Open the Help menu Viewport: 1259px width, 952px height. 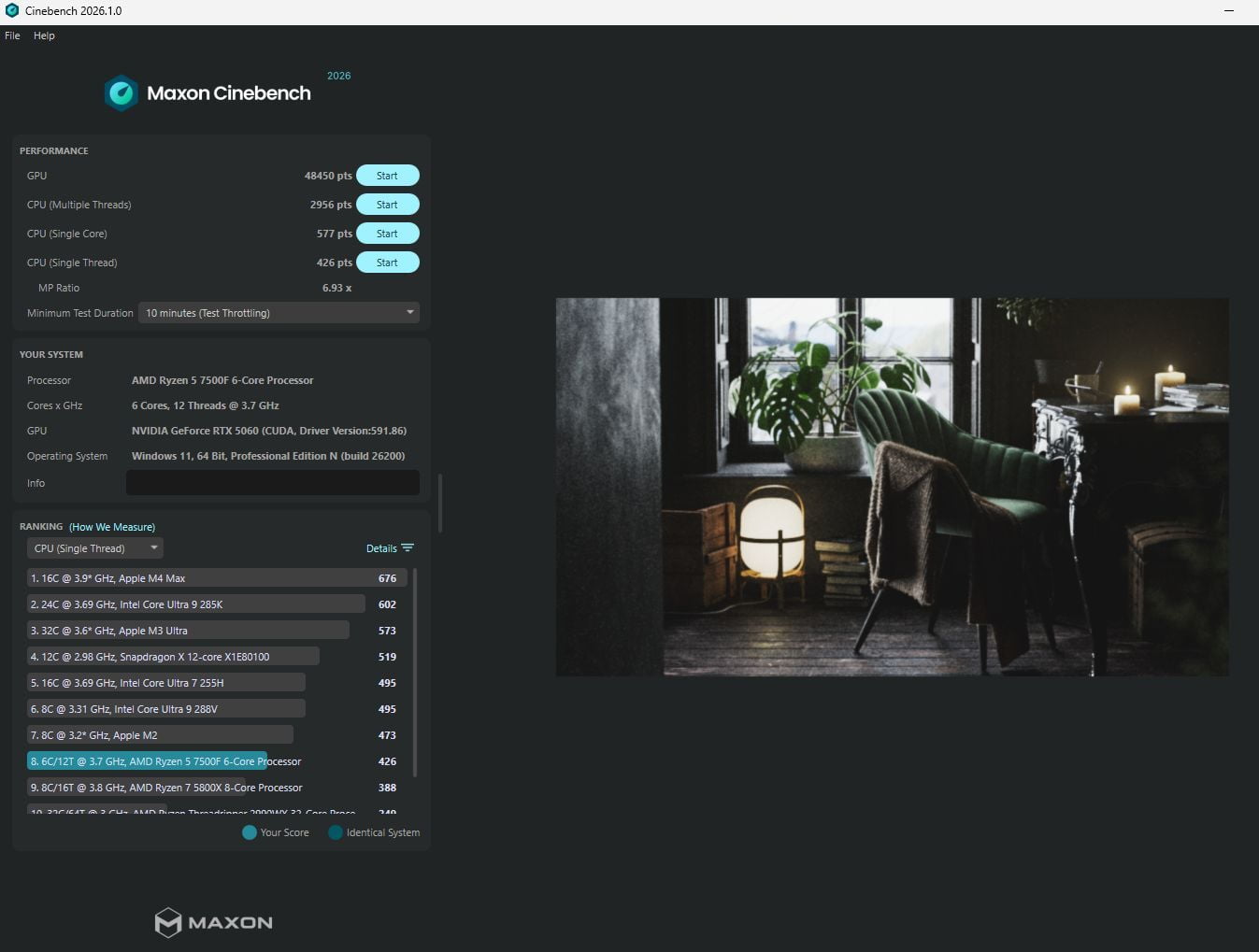(44, 36)
